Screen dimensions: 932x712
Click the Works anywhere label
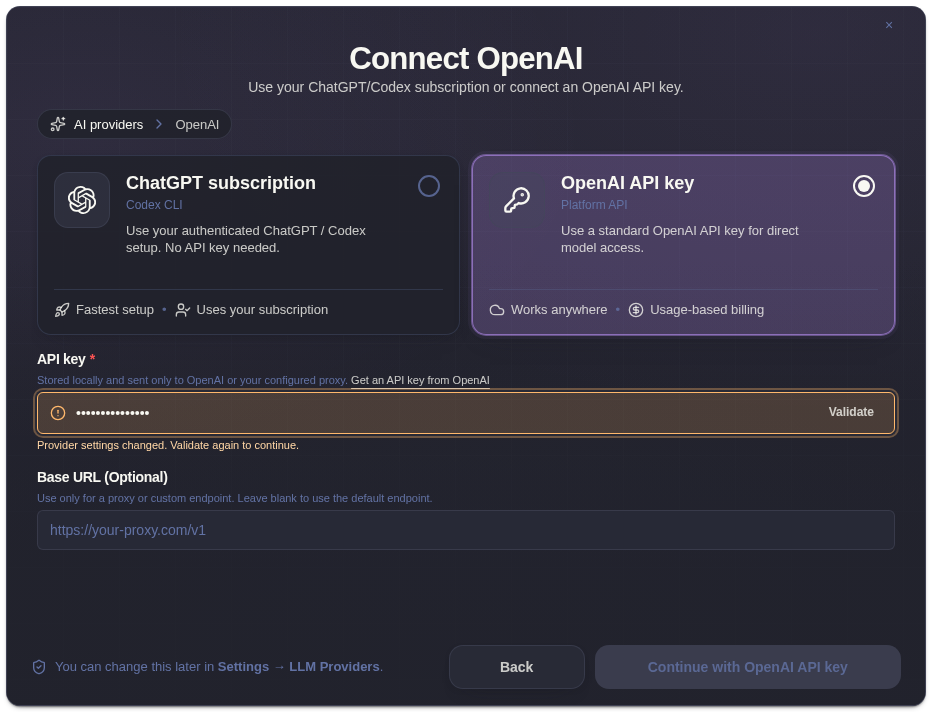(x=559, y=310)
